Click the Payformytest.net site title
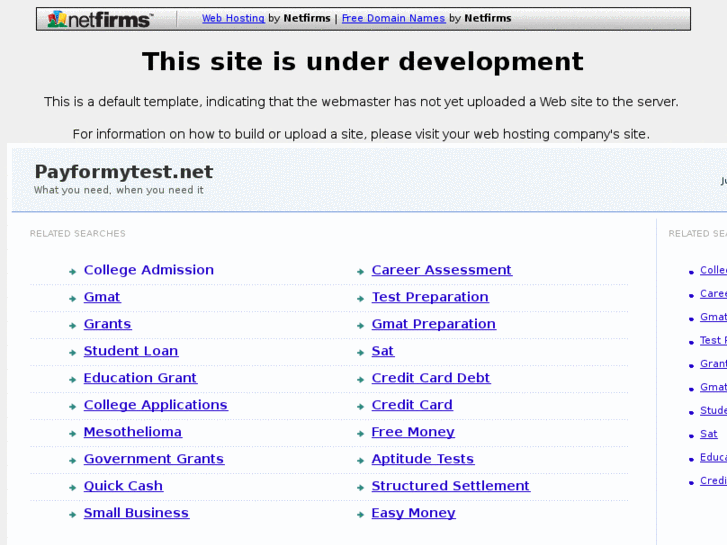727x545 pixels. [x=124, y=172]
